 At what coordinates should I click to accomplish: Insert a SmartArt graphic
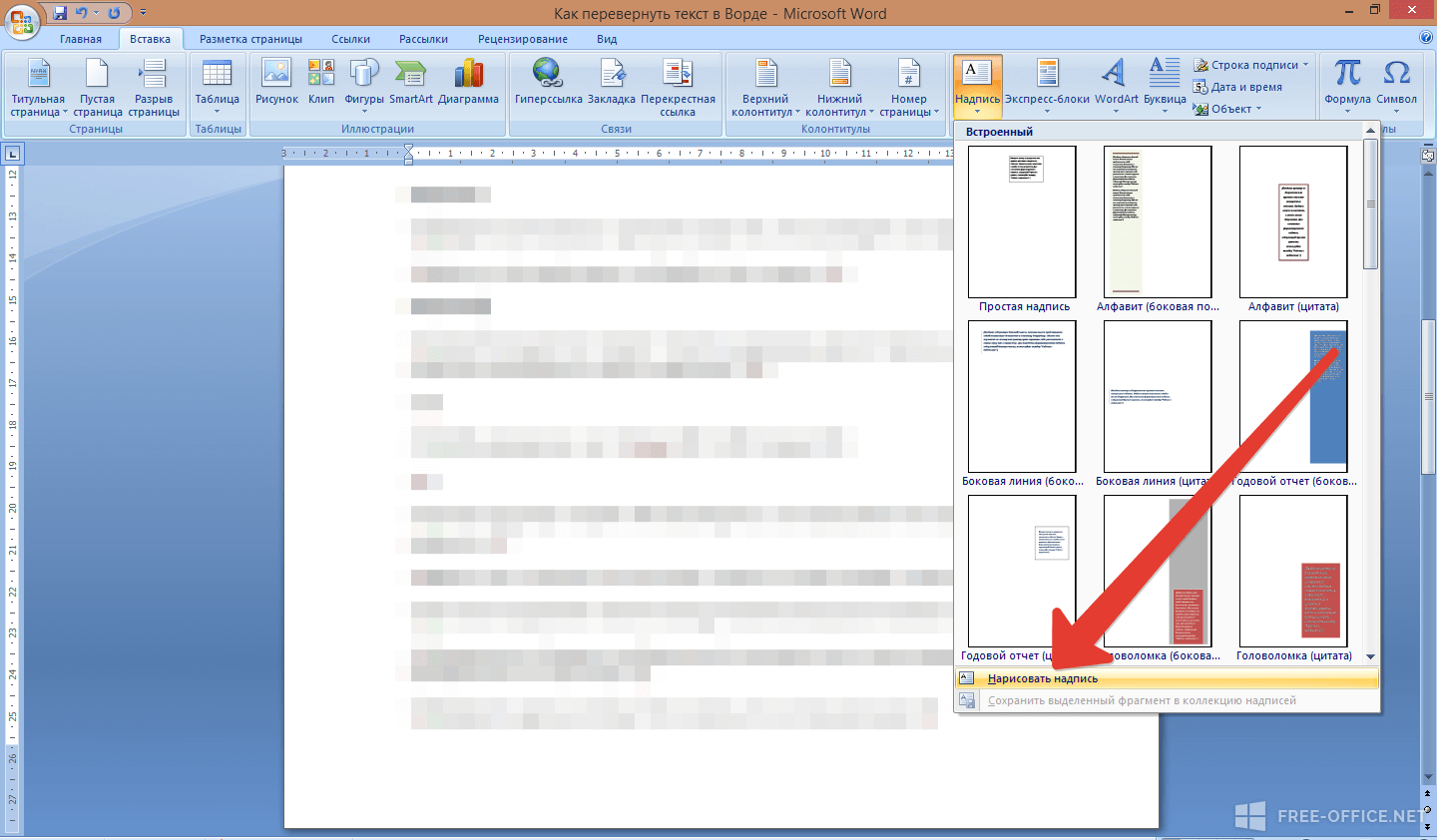tap(411, 82)
